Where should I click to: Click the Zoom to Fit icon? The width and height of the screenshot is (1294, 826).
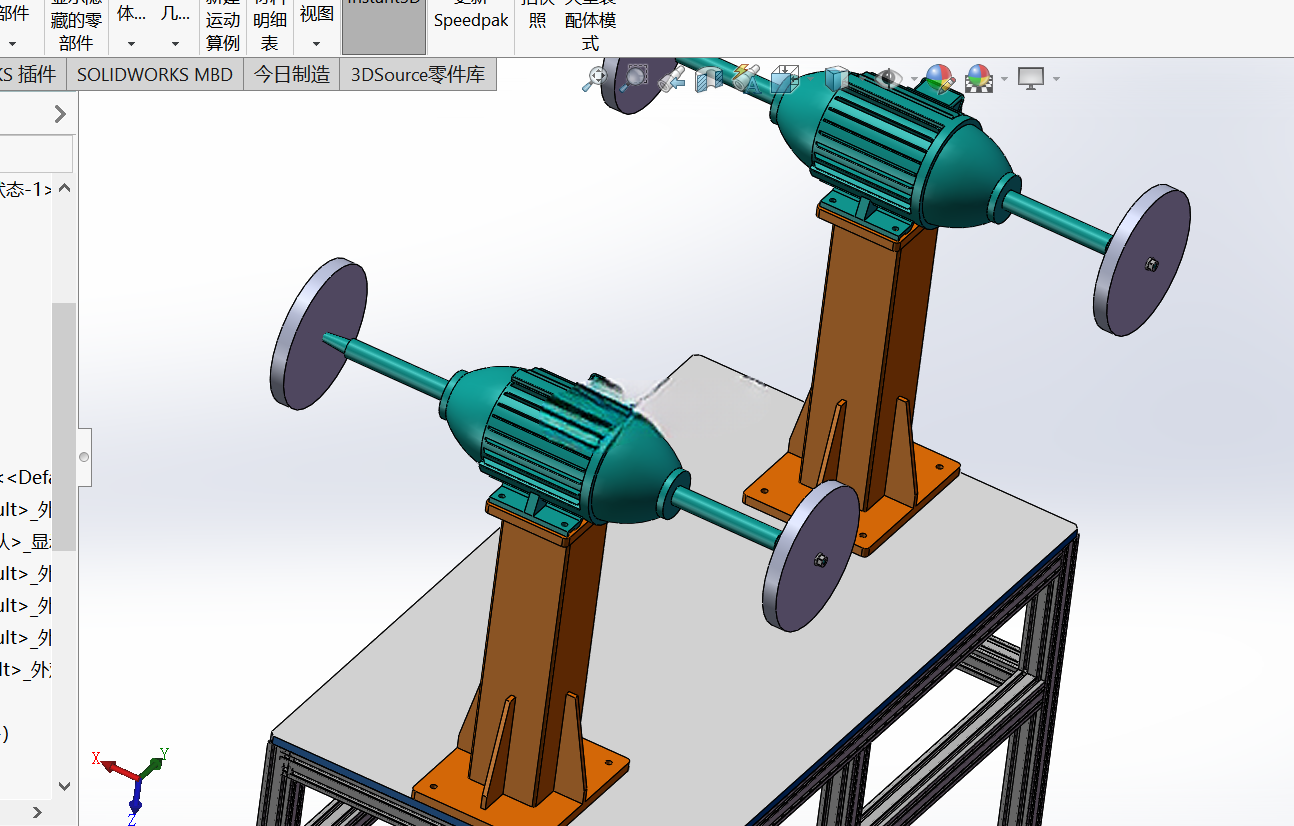point(595,78)
